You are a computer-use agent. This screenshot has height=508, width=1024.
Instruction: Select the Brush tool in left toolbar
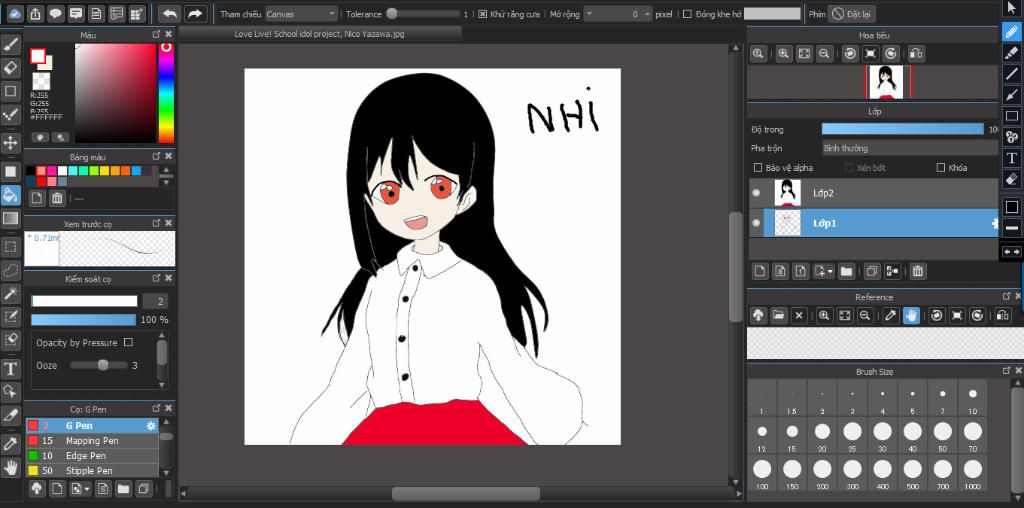coord(10,44)
